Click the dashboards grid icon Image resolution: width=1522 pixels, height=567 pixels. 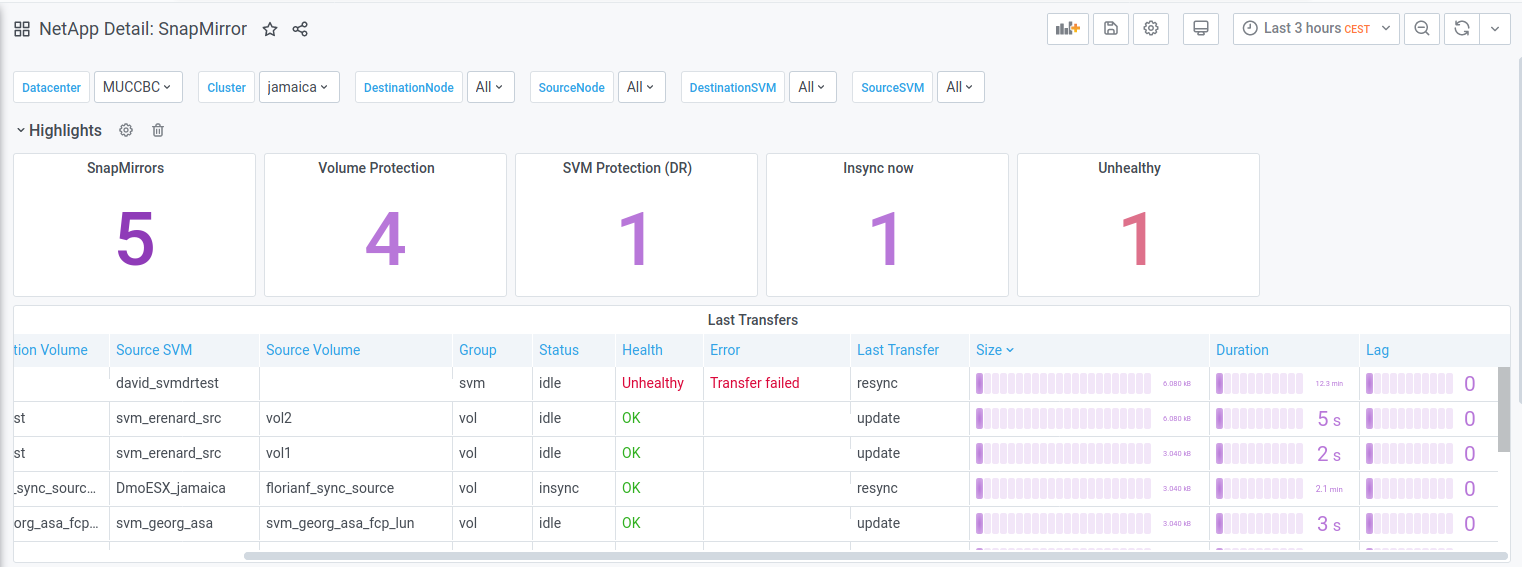(21, 29)
